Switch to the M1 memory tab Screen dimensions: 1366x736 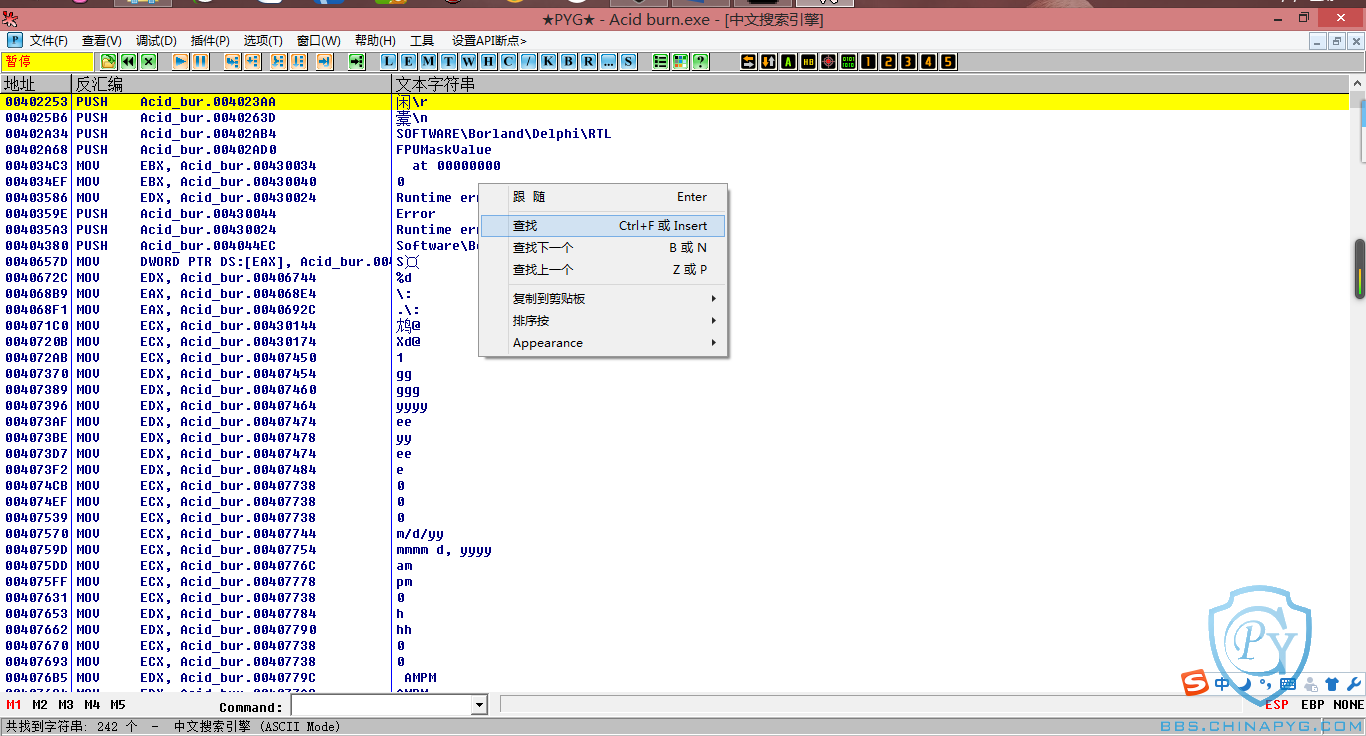coord(14,705)
